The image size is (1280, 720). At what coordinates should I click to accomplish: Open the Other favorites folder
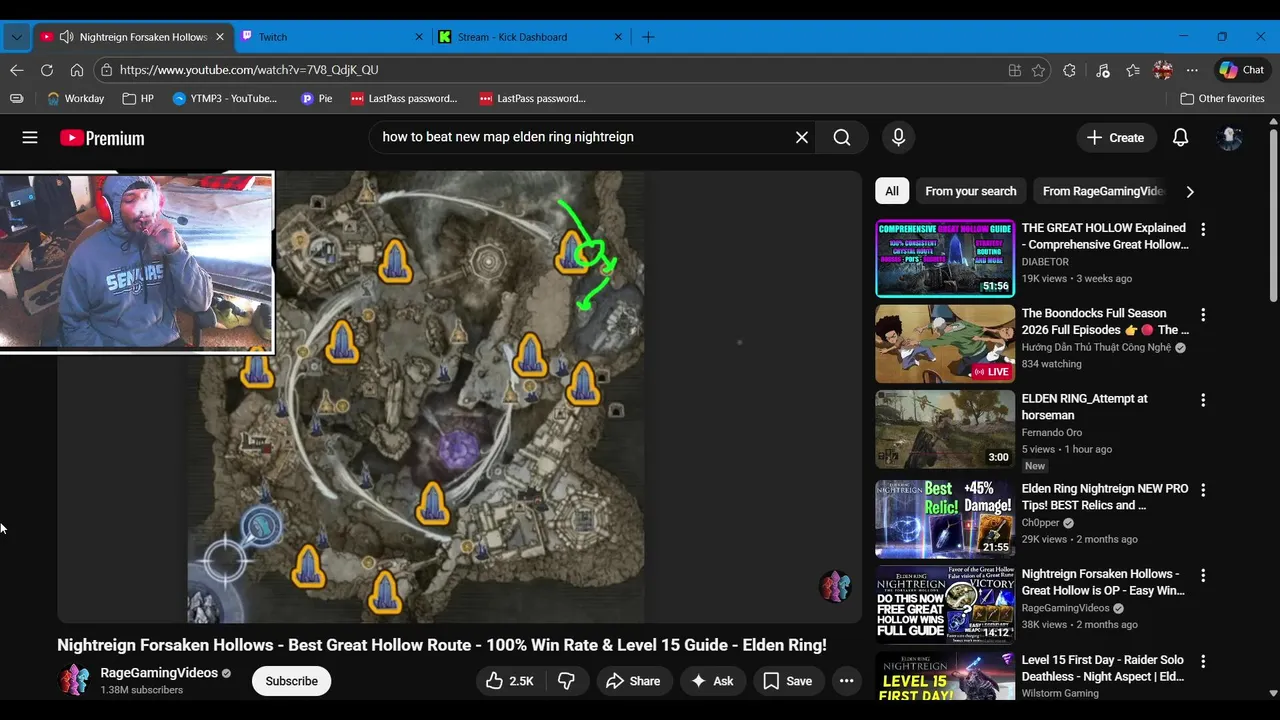coord(1222,99)
